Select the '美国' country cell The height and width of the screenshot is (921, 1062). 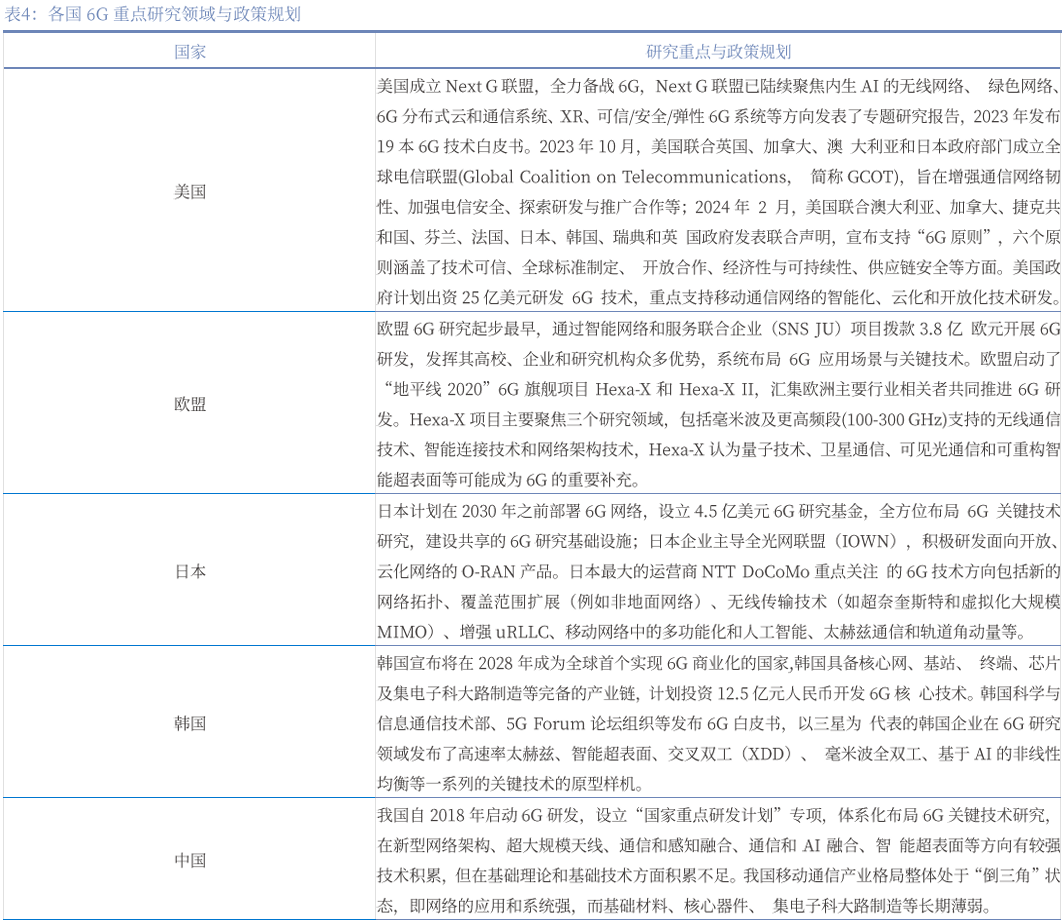[x=190, y=192]
